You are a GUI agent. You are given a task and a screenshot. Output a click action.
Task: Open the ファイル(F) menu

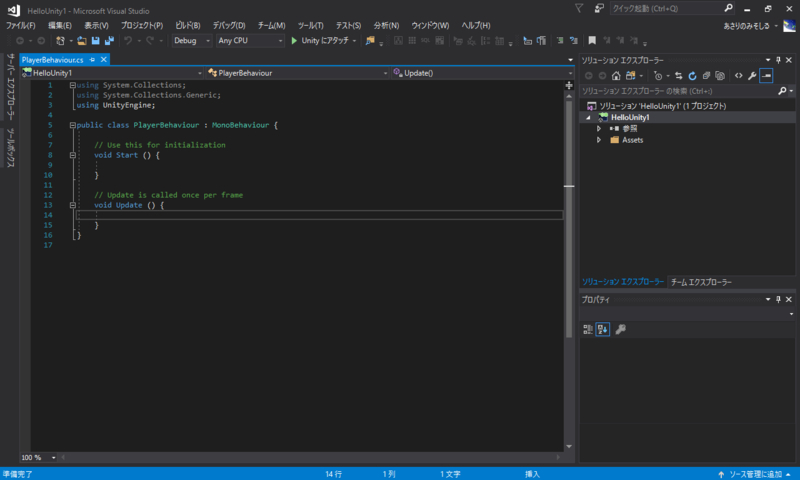click(x=20, y=25)
